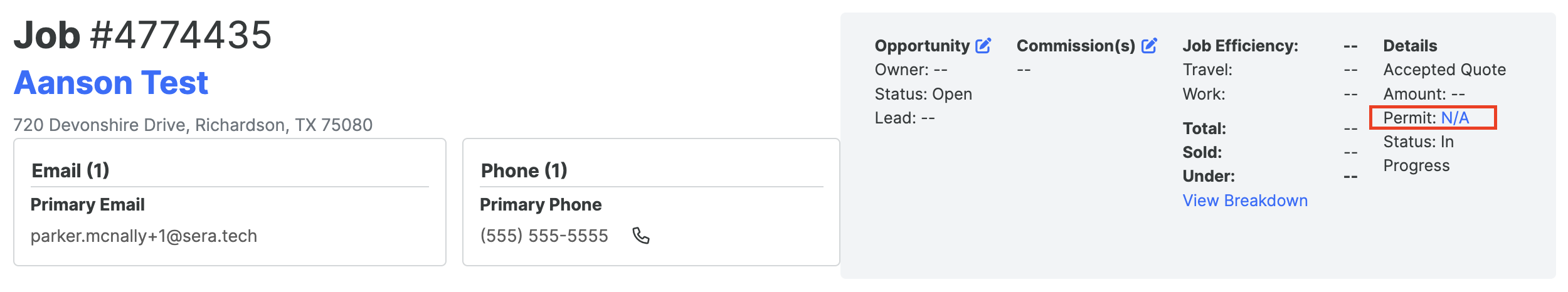Click the Opportunity Owner field

pos(911,70)
